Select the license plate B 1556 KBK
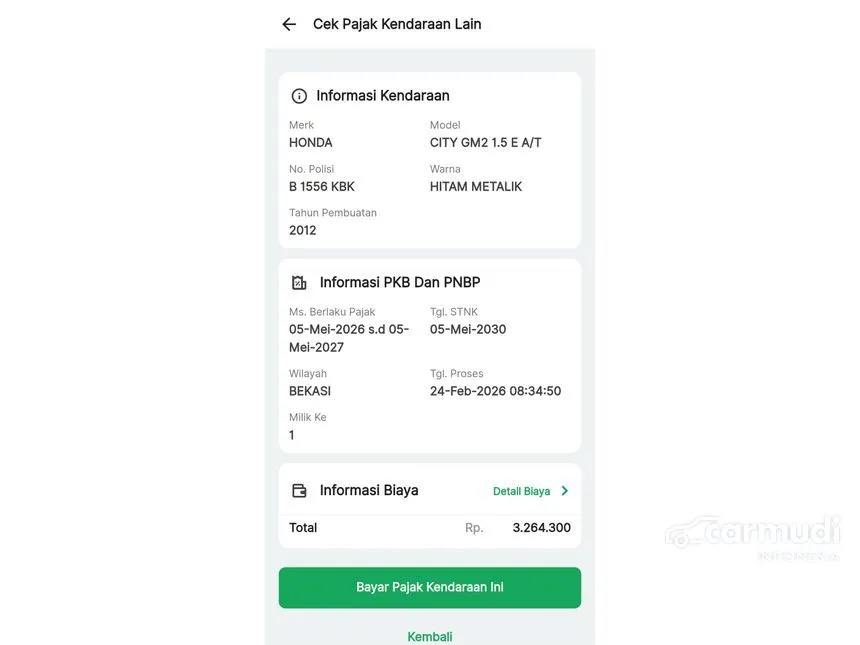Screen dimensions: 860x645 click(x=322, y=186)
